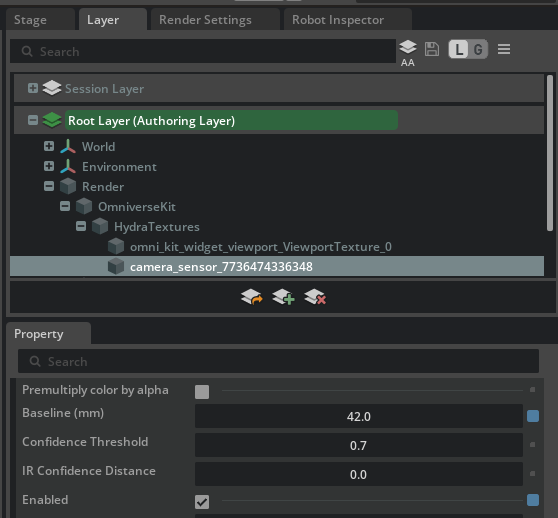
Task: Uncheck the Enabled checkbox
Action: click(x=202, y=502)
